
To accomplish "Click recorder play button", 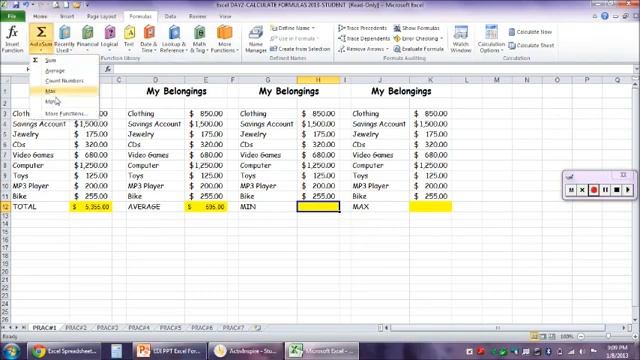I will pos(628,190).
